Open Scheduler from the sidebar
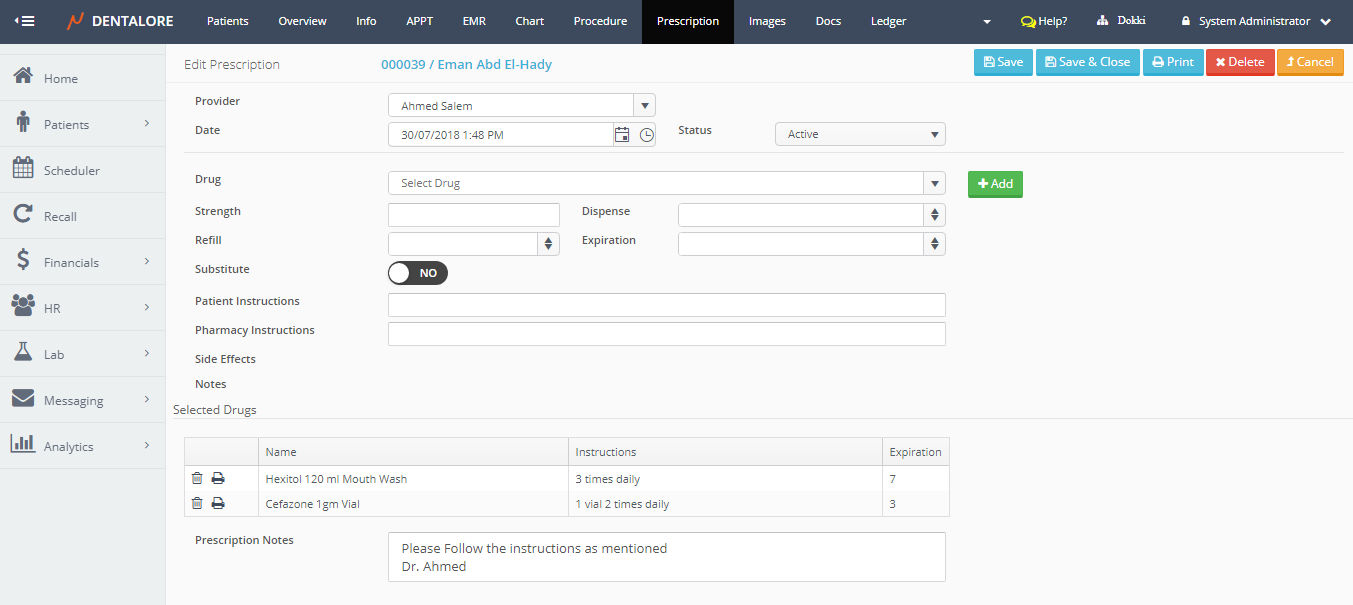Viewport: 1353px width, 605px height. (71, 170)
